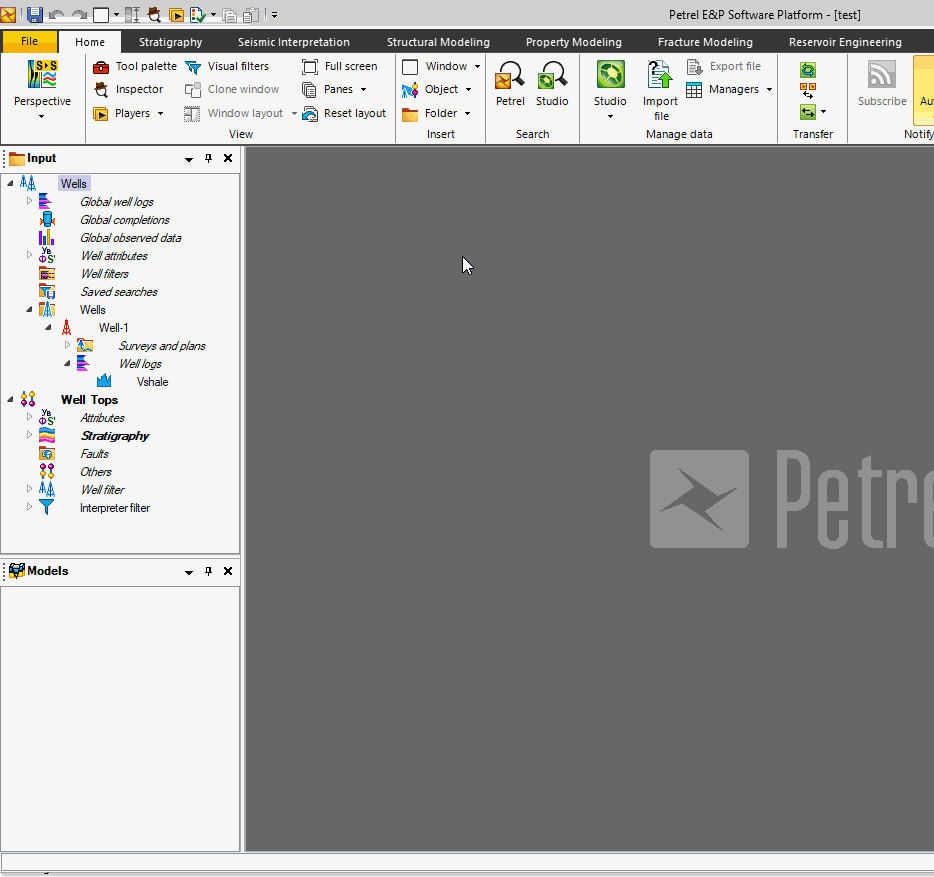Toggle the pin on the Models pane
This screenshot has height=877, width=934.
pyautogui.click(x=208, y=571)
